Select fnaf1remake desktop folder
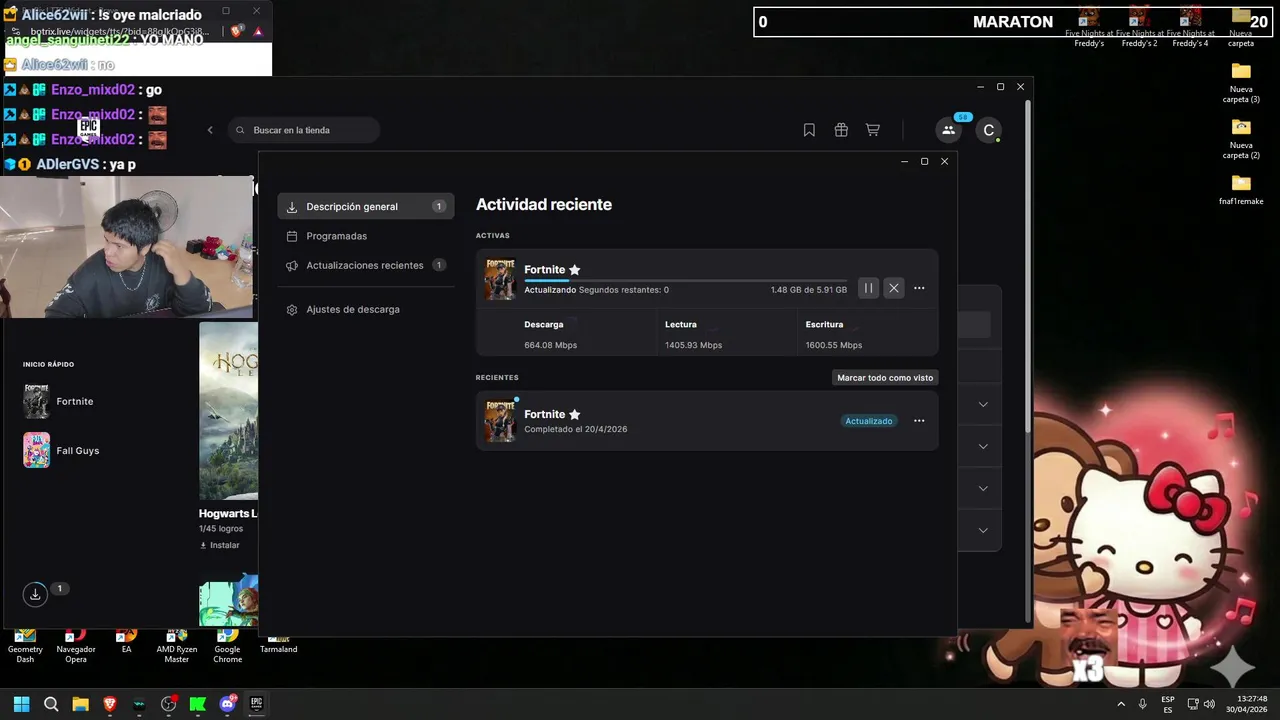The height and width of the screenshot is (720, 1280). pos(1241,190)
